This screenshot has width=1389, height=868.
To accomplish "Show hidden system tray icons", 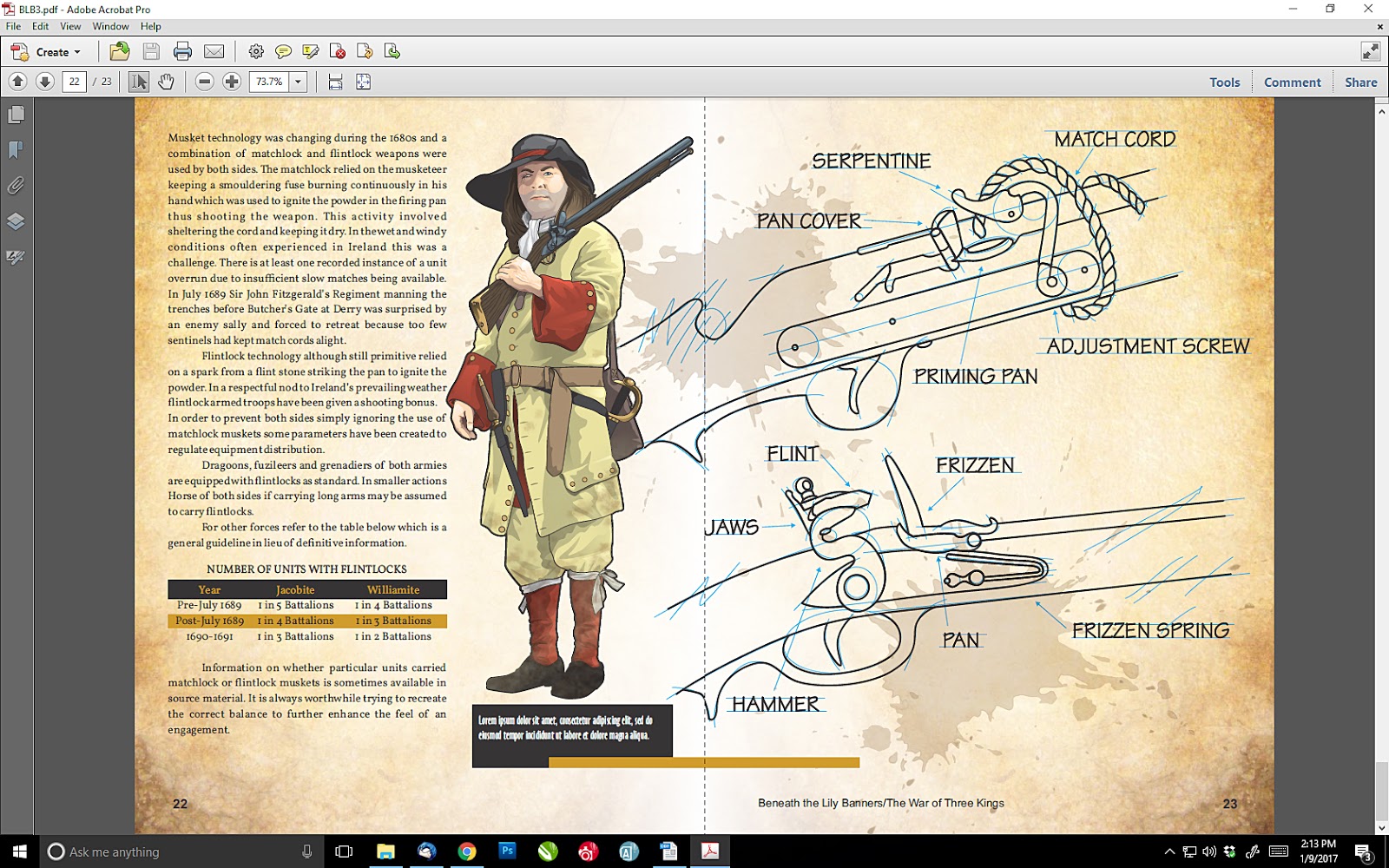I will click(x=1169, y=852).
